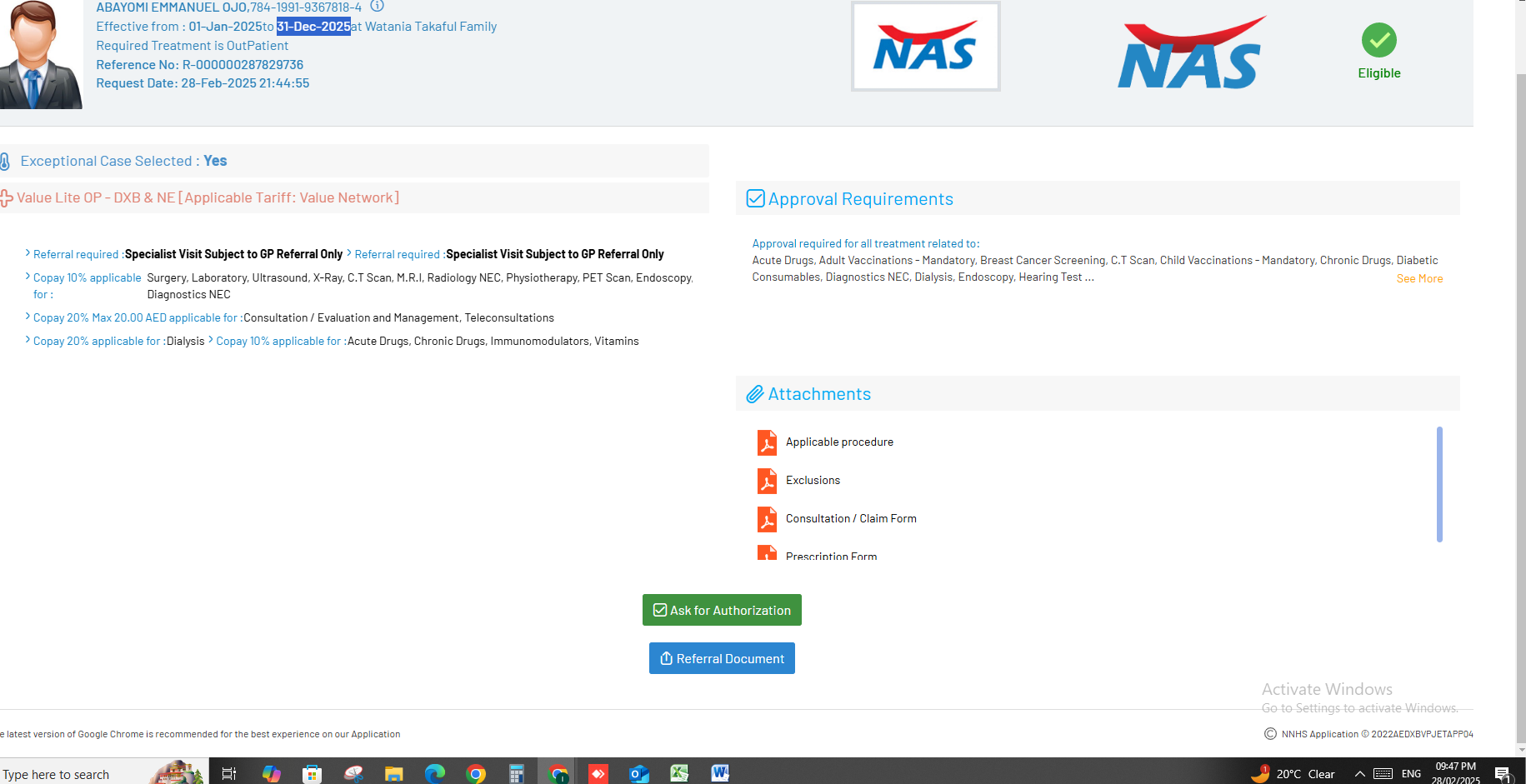Viewport: 1526px width, 784px height.
Task: Click the attachments list scrollbar
Action: (x=1439, y=484)
